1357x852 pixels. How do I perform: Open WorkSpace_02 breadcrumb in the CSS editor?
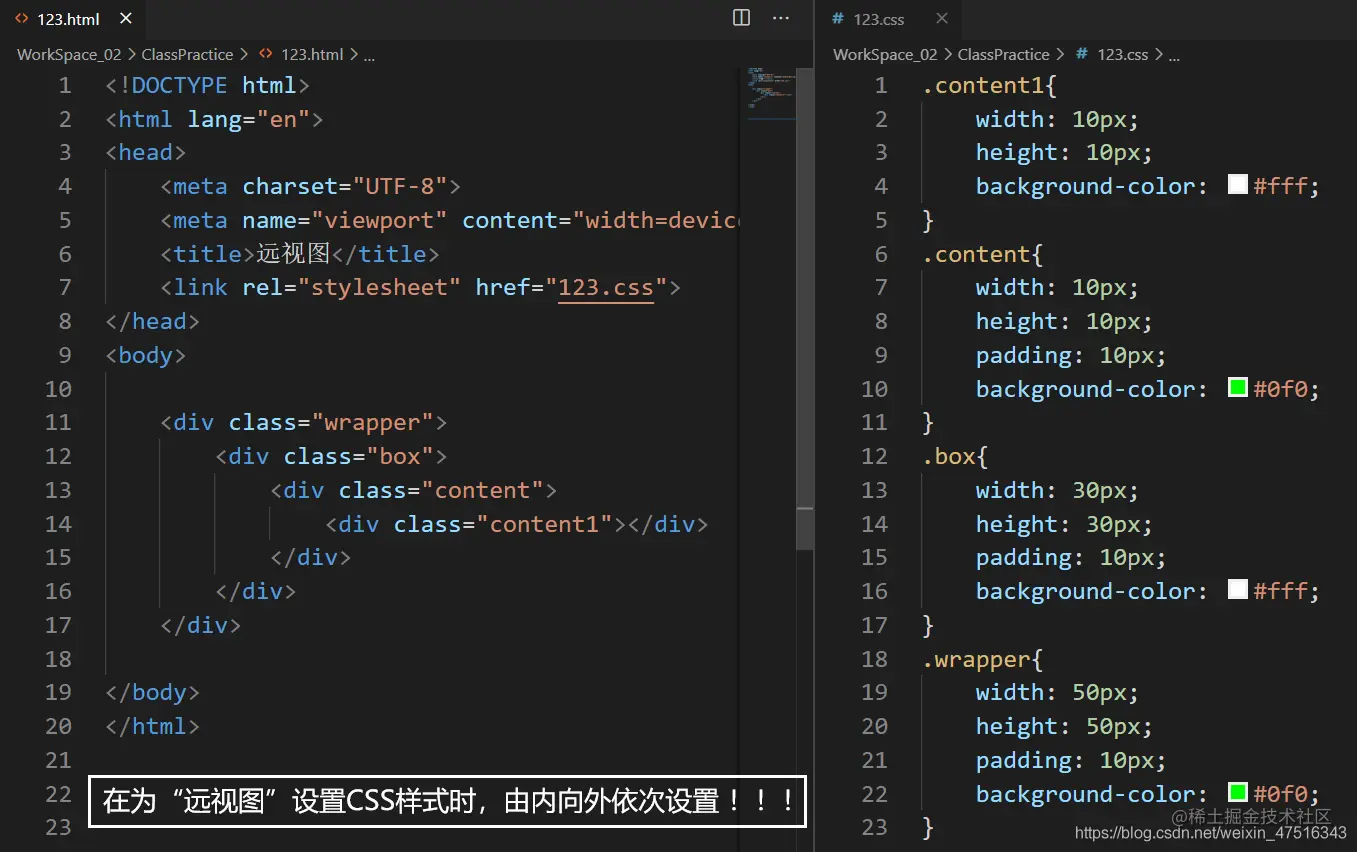pyautogui.click(x=886, y=55)
